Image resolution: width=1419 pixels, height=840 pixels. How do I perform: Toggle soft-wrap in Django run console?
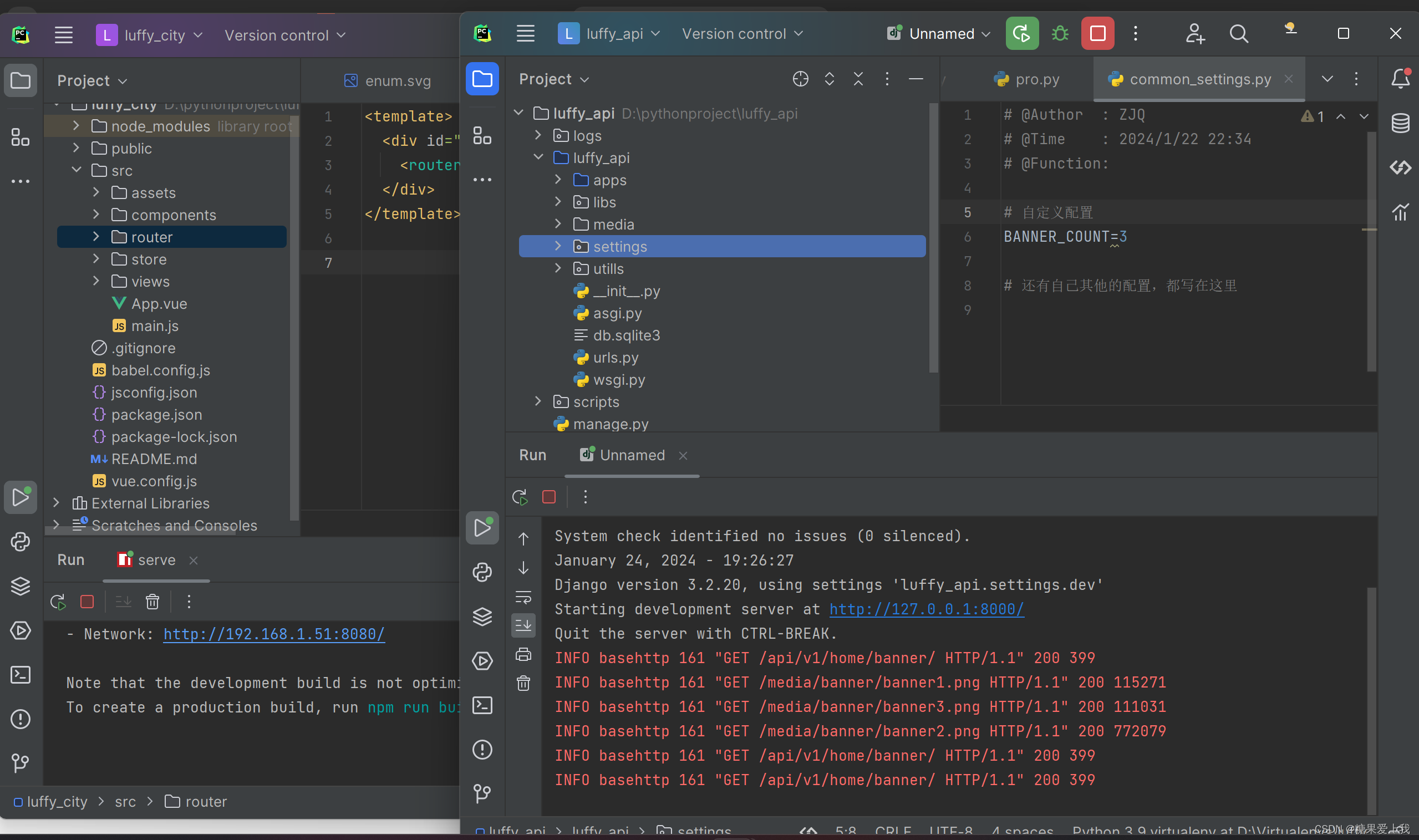point(523,597)
